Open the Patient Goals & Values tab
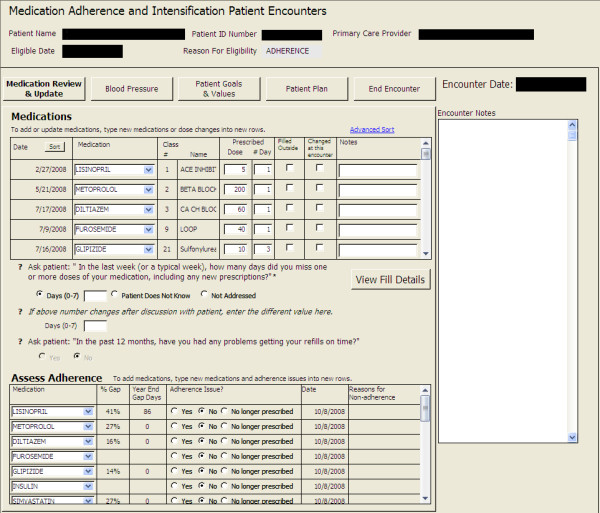The image size is (600, 513). (x=218, y=89)
